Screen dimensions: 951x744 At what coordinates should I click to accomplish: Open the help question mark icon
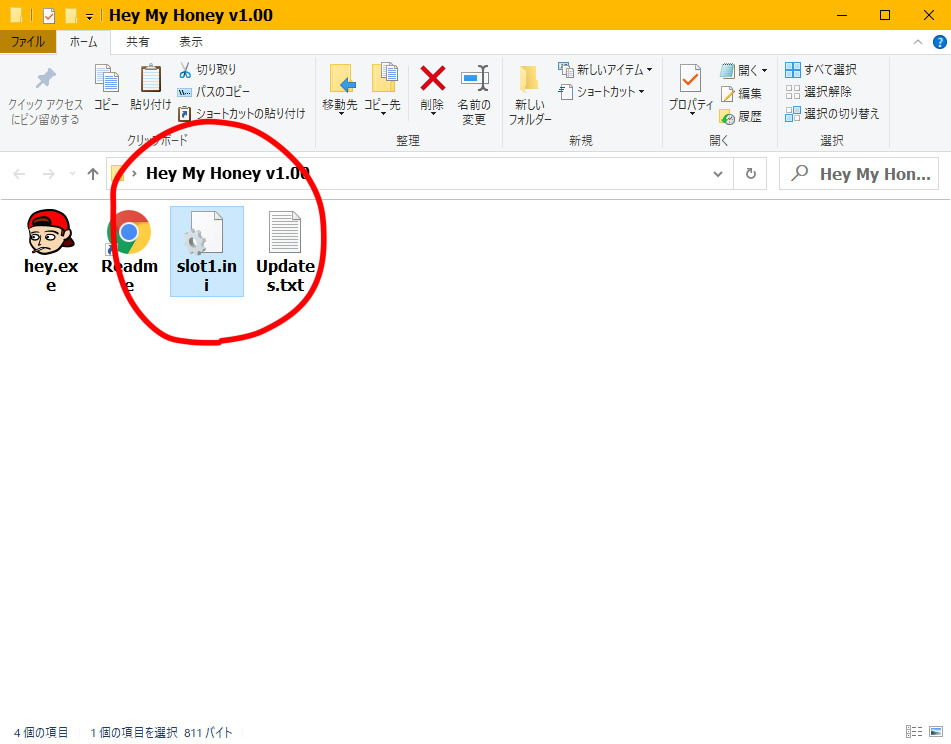939,42
